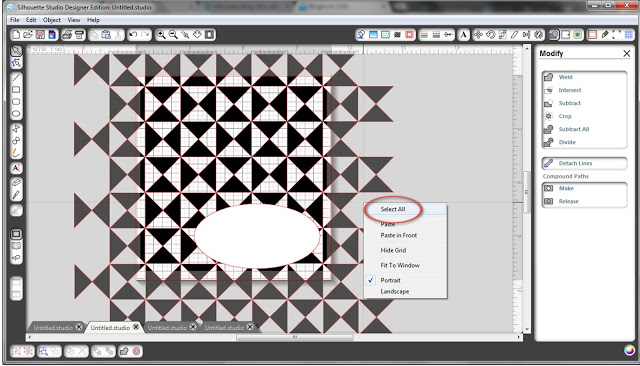
Task: Click Subtract All in Modify panel
Action: click(x=573, y=129)
